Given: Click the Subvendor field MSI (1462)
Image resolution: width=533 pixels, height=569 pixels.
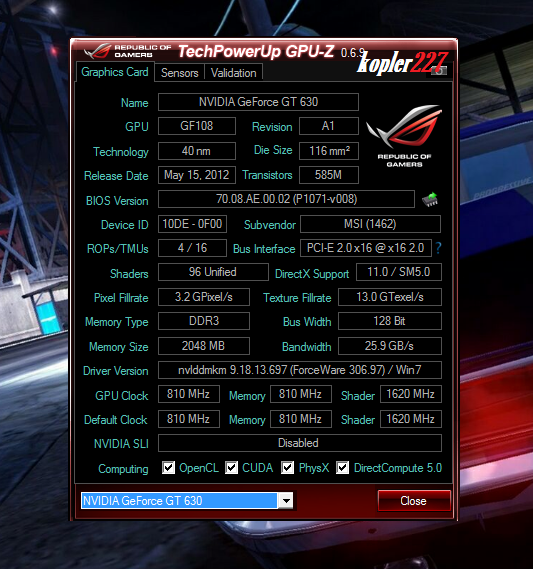Looking at the screenshot, I should (370, 224).
